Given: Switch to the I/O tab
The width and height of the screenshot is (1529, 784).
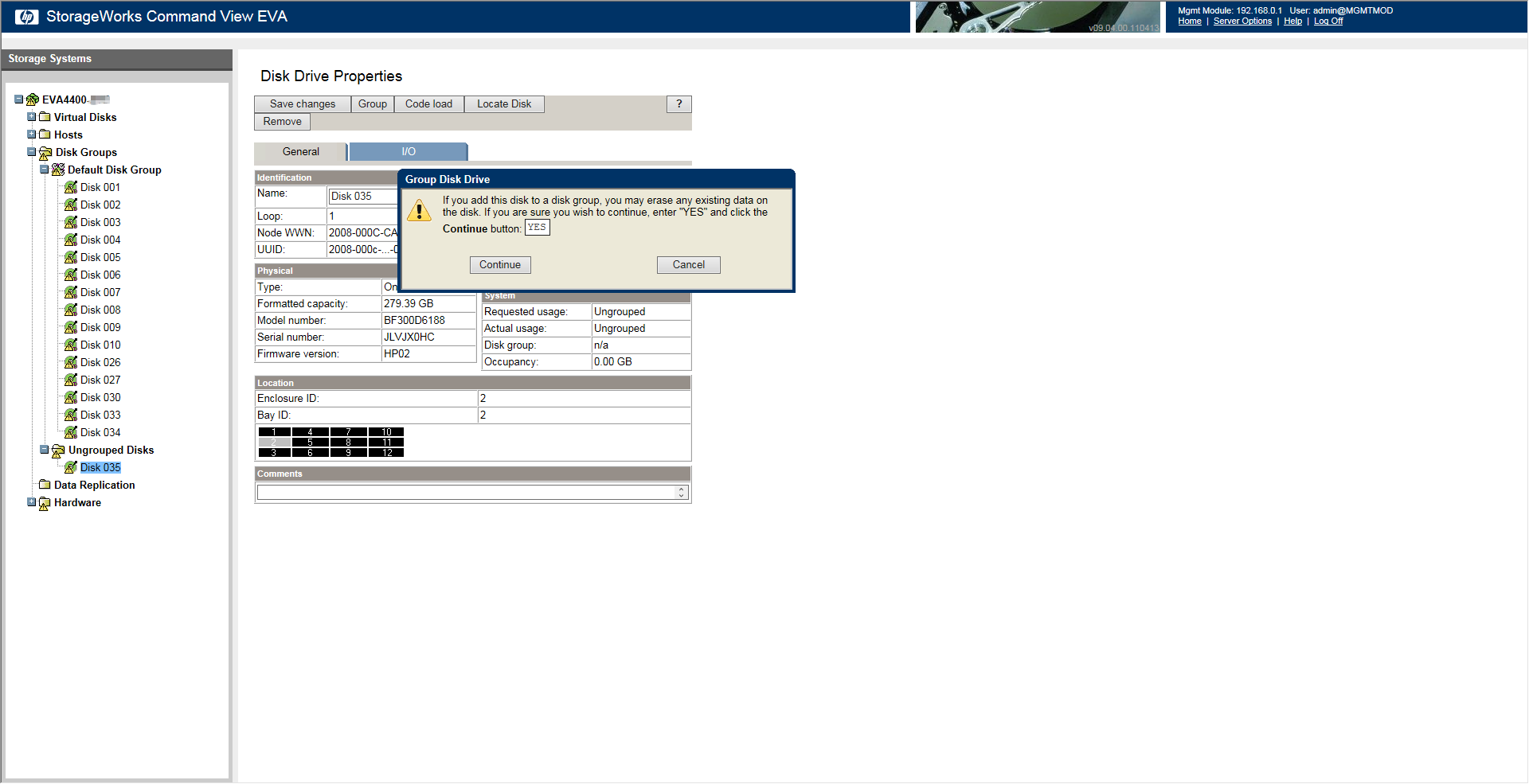Looking at the screenshot, I should [x=408, y=152].
